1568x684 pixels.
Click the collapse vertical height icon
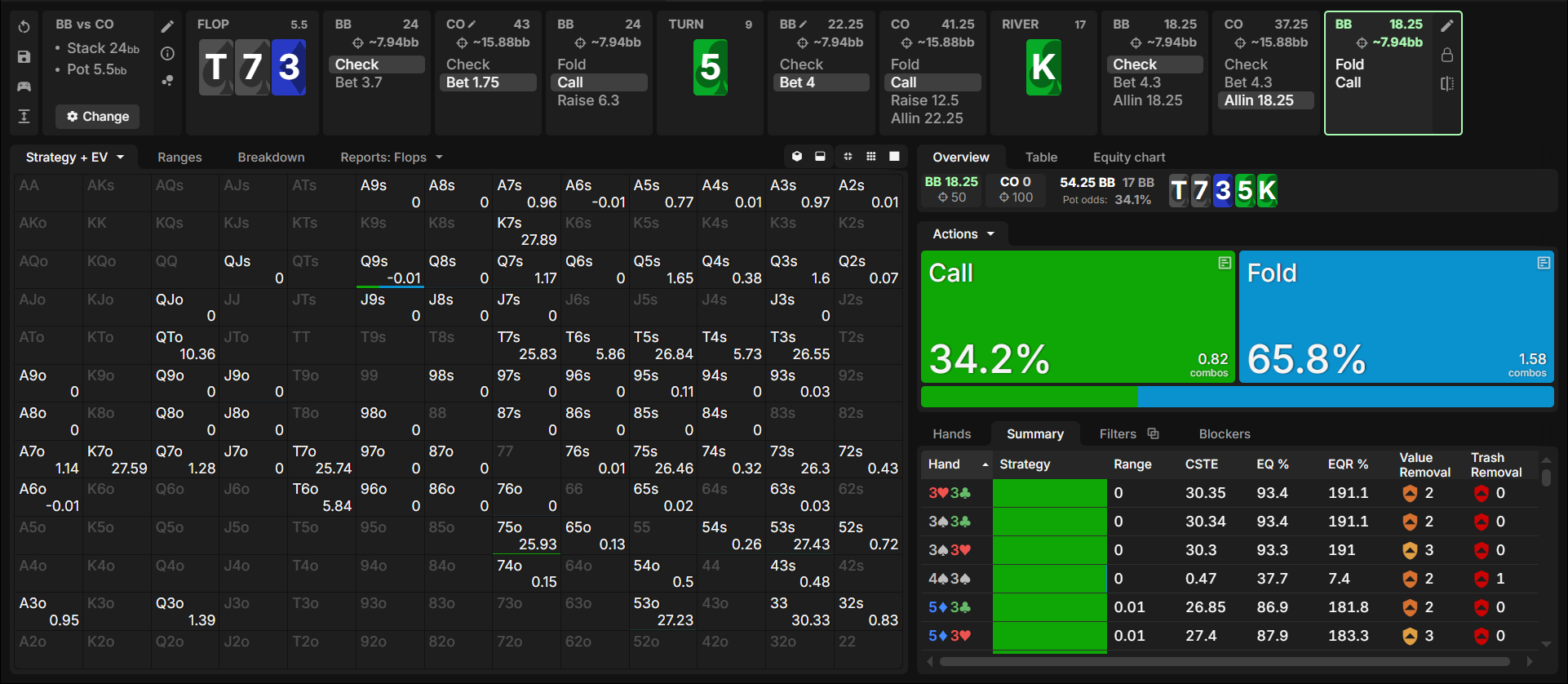(x=24, y=116)
